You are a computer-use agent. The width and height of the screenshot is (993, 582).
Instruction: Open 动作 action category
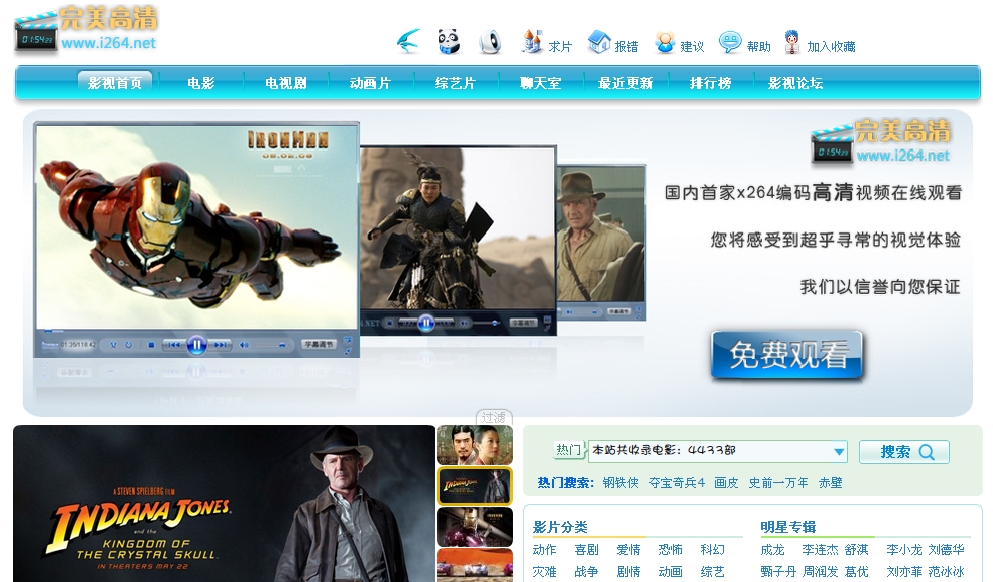[x=545, y=550]
